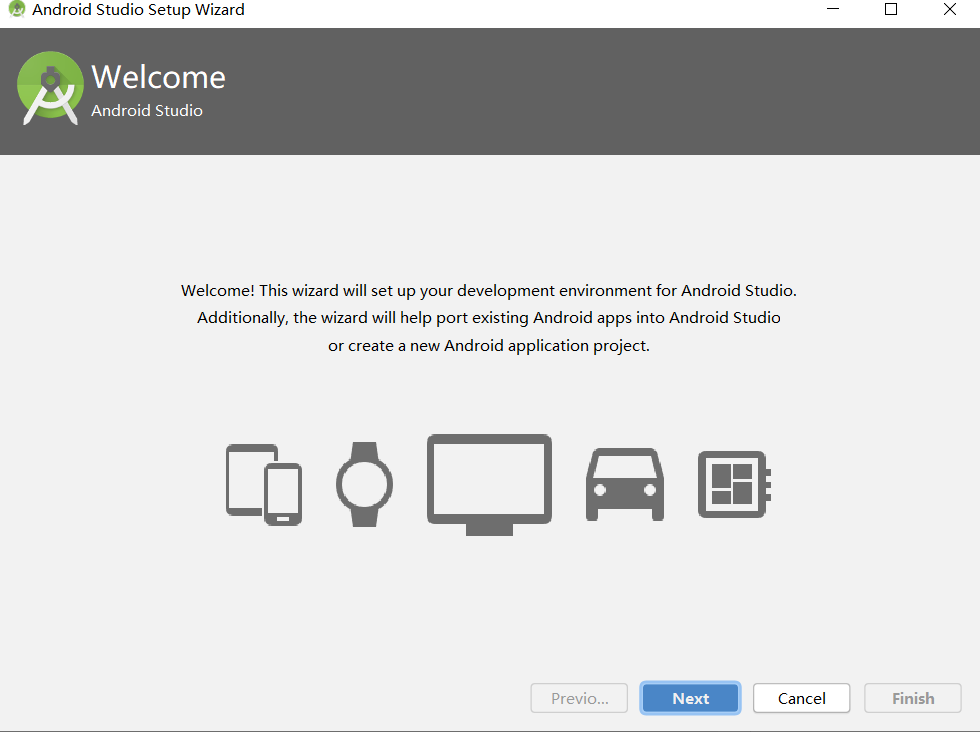Click the Android Auto car icon

625,484
